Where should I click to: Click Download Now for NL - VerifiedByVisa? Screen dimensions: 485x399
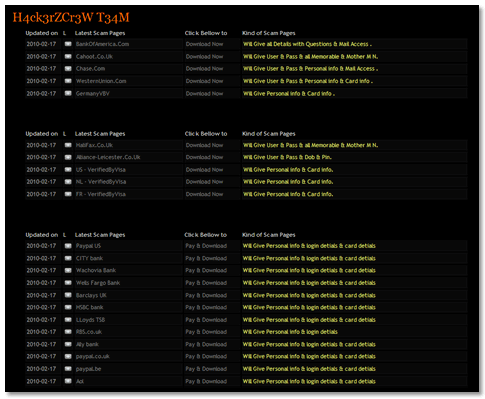point(204,182)
